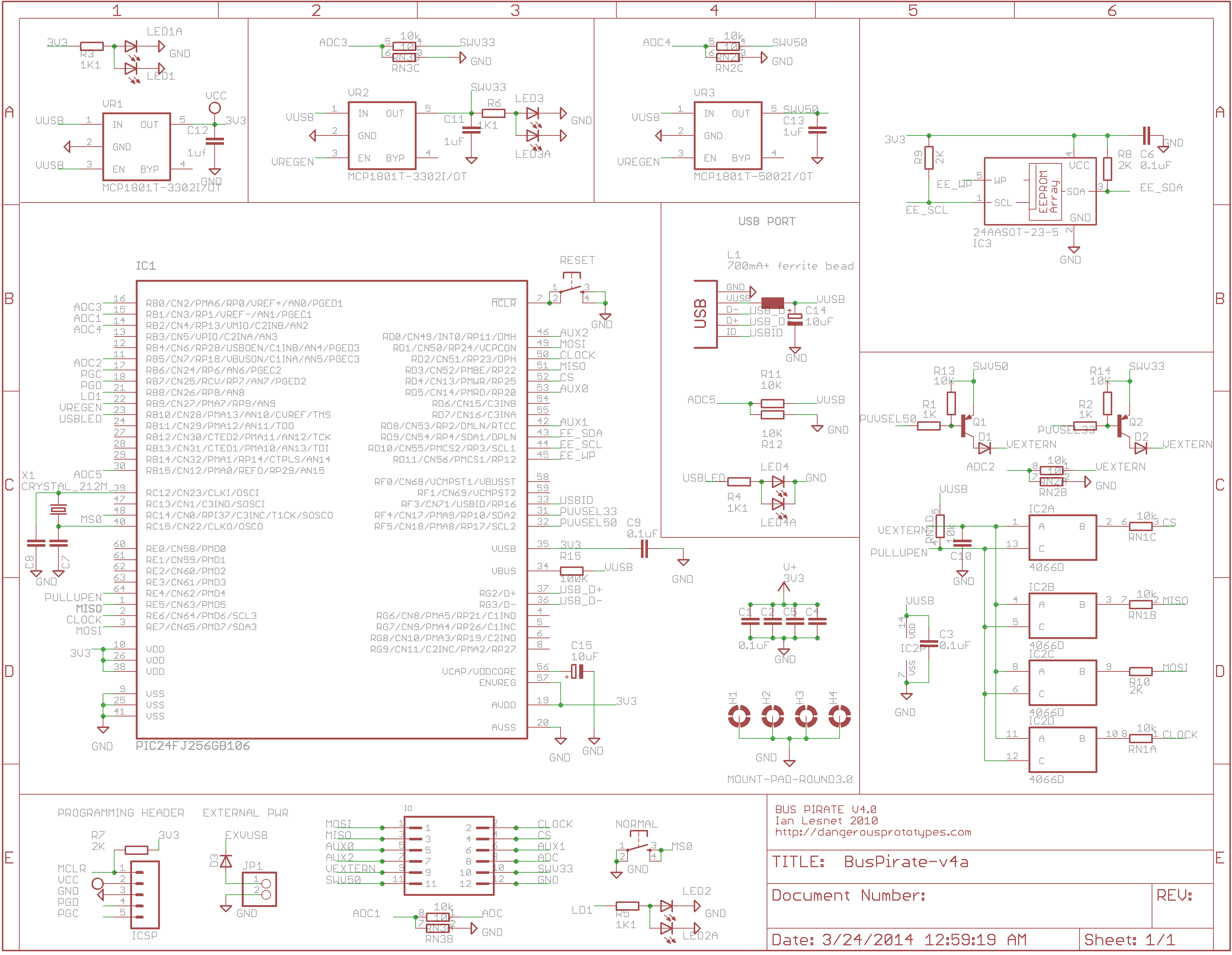The height and width of the screenshot is (955, 1232).
Task: Click the 'PROGRAMMING HEADER' label
Action: [x=121, y=813]
